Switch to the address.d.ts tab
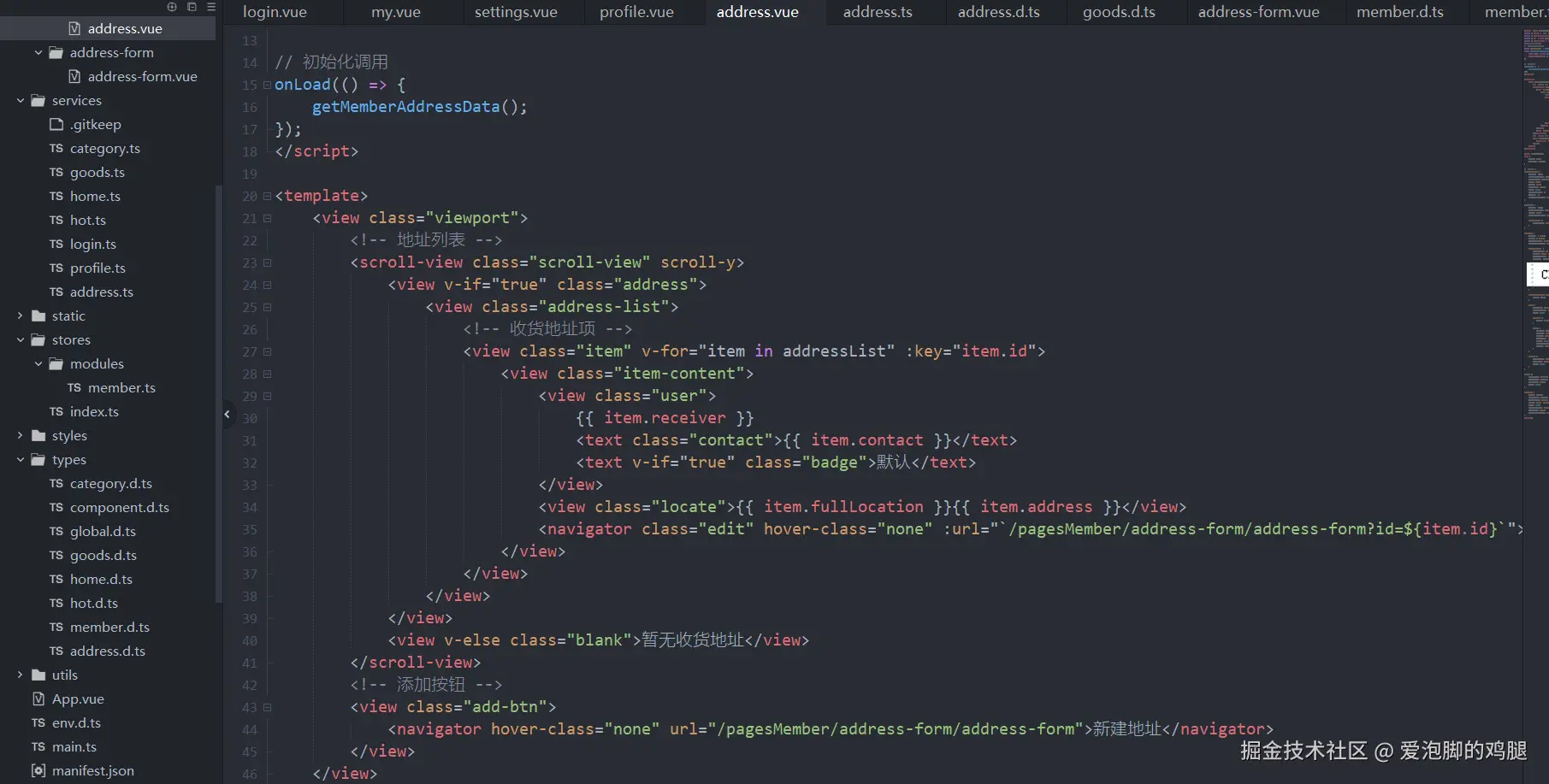Image resolution: width=1549 pixels, height=784 pixels. (x=998, y=12)
